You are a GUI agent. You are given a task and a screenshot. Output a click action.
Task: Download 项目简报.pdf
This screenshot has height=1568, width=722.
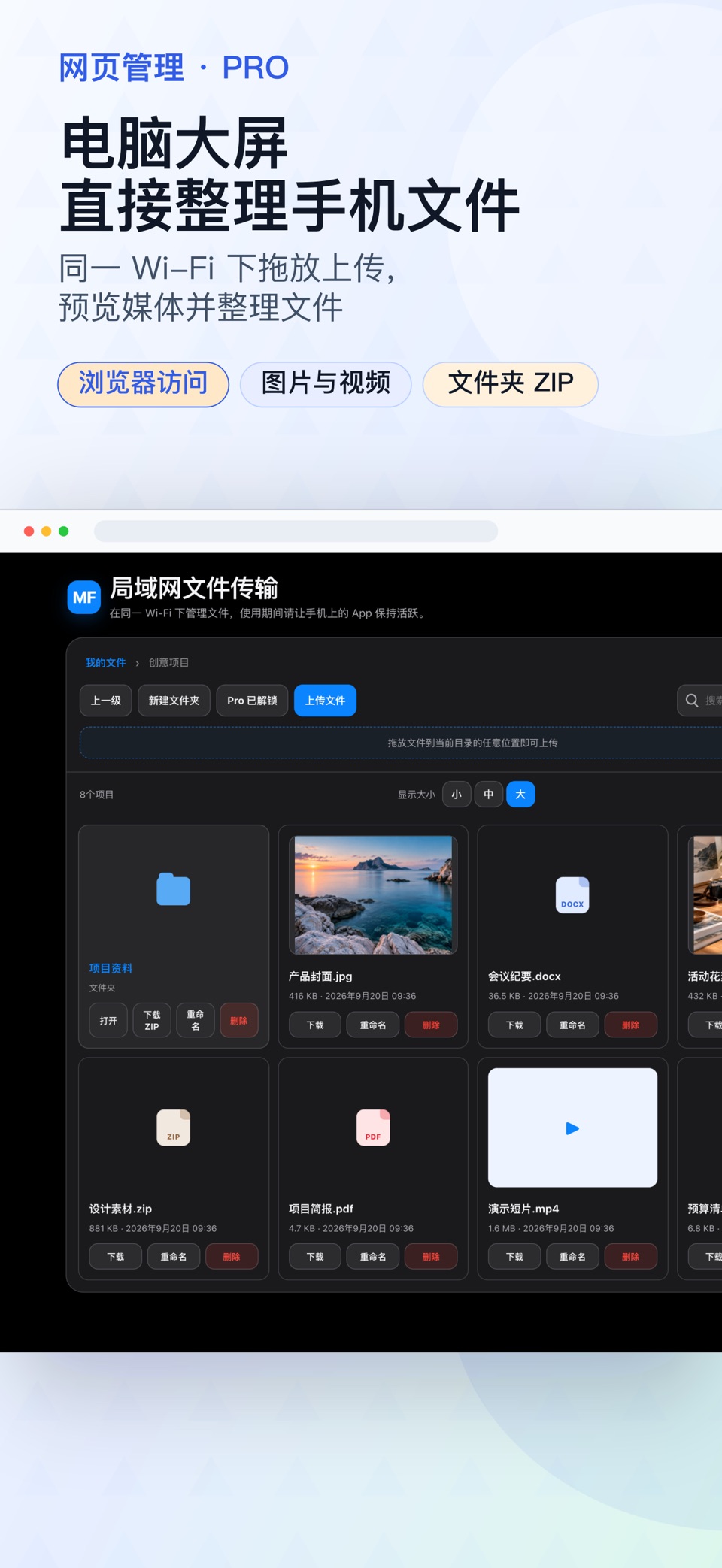pos(315,1257)
